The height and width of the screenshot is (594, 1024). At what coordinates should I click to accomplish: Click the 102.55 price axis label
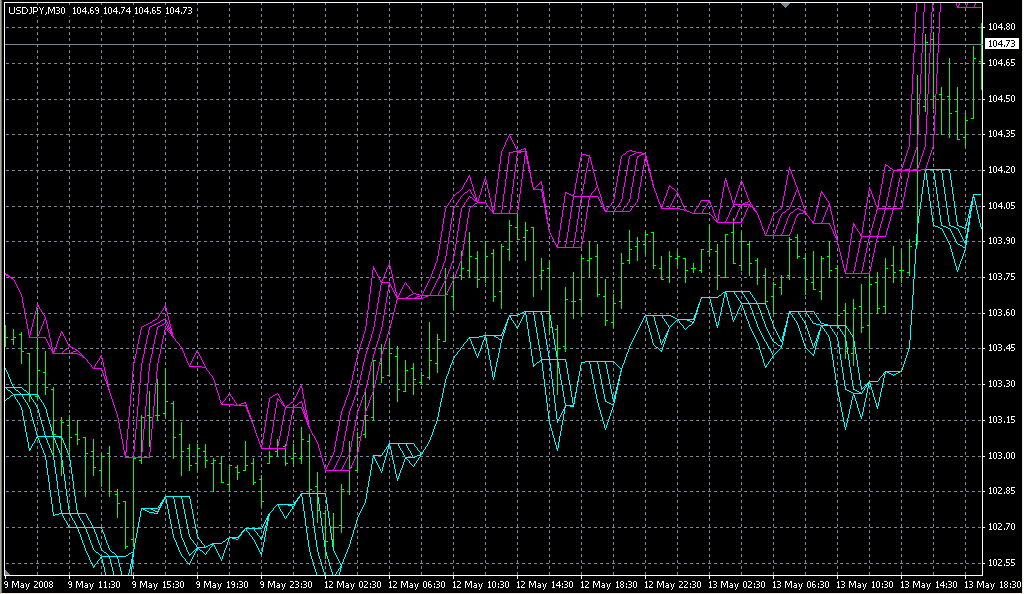1002,563
